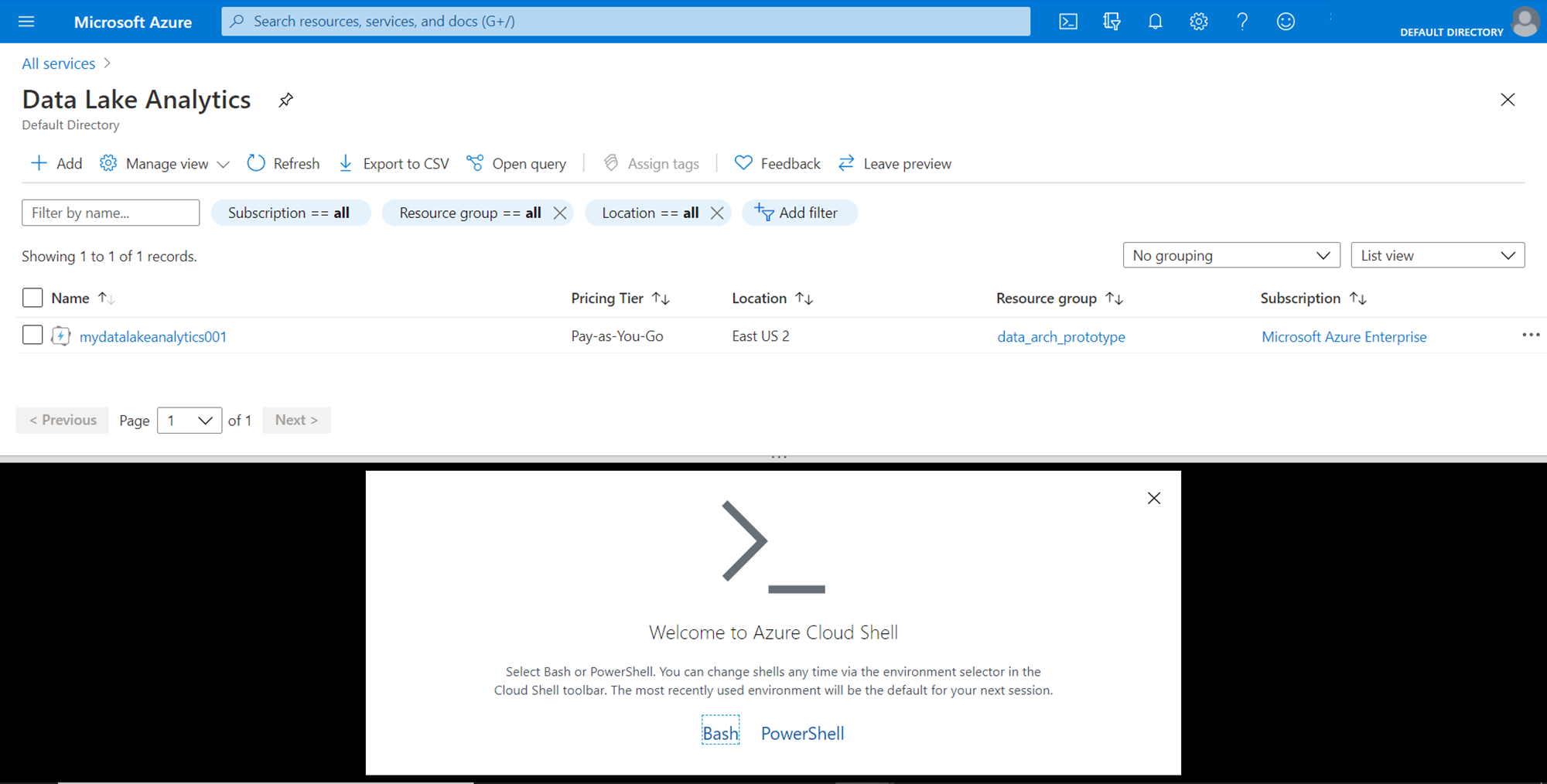Image resolution: width=1547 pixels, height=784 pixels.
Task: Sort by Pricing Tier column
Action: (620, 298)
